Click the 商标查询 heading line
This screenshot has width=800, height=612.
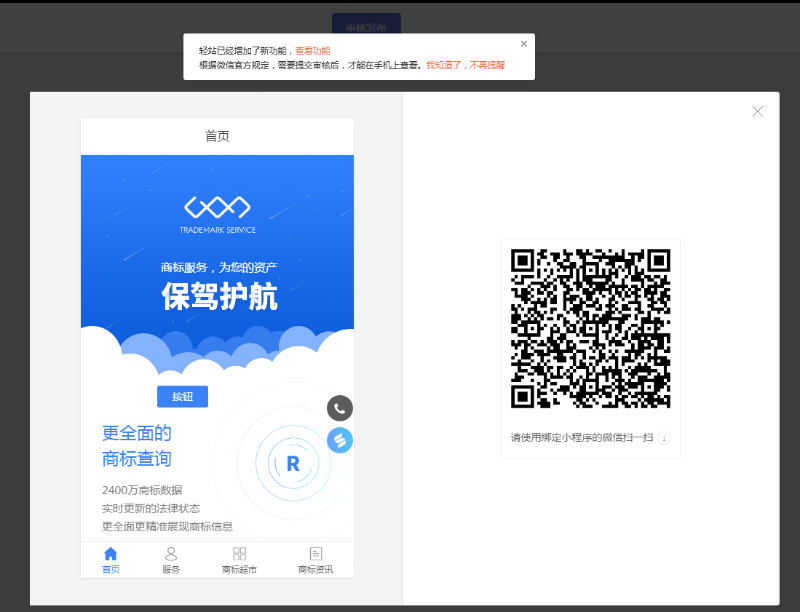137,458
